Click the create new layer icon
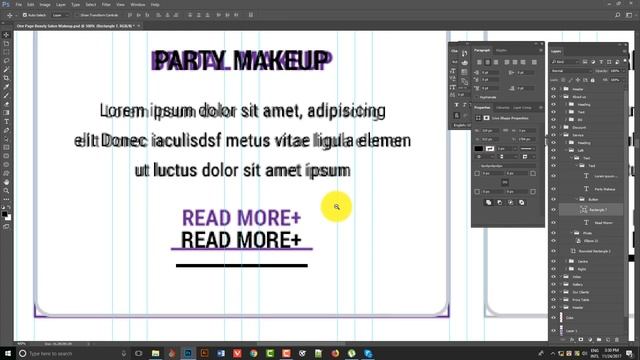Image resolution: width=640 pixels, height=360 pixels. pos(608,340)
